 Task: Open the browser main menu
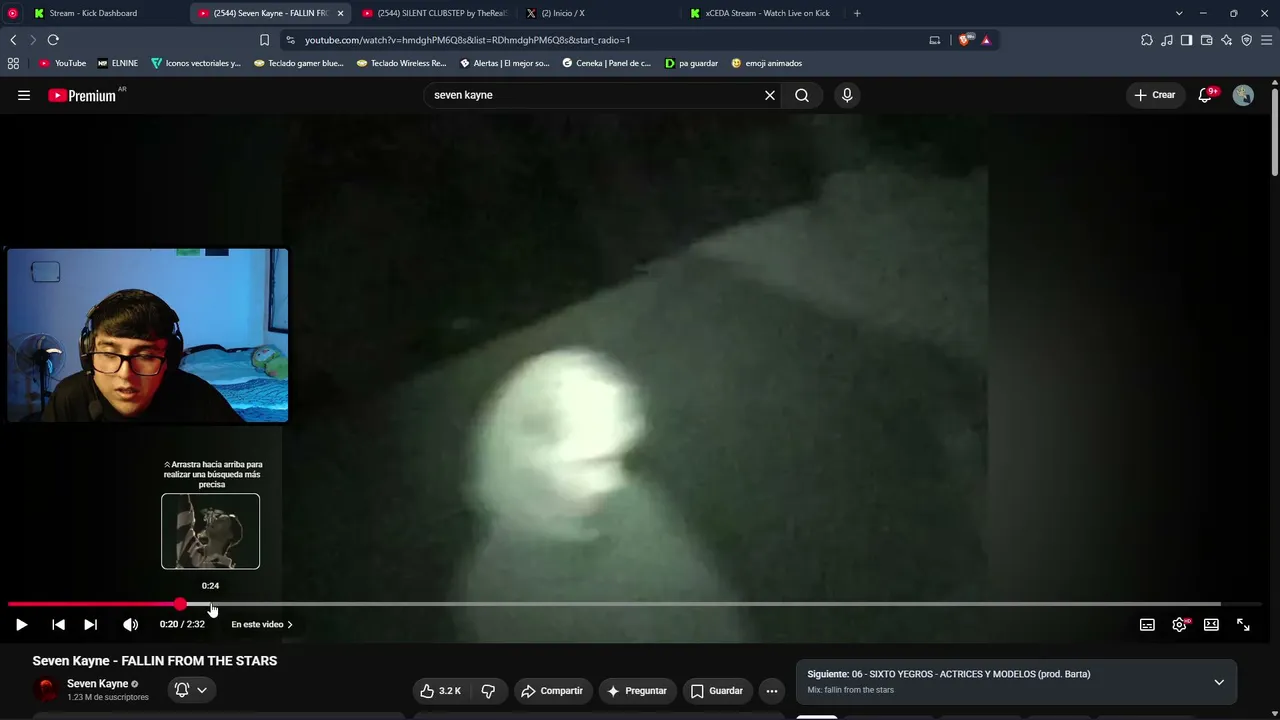click(x=1267, y=40)
